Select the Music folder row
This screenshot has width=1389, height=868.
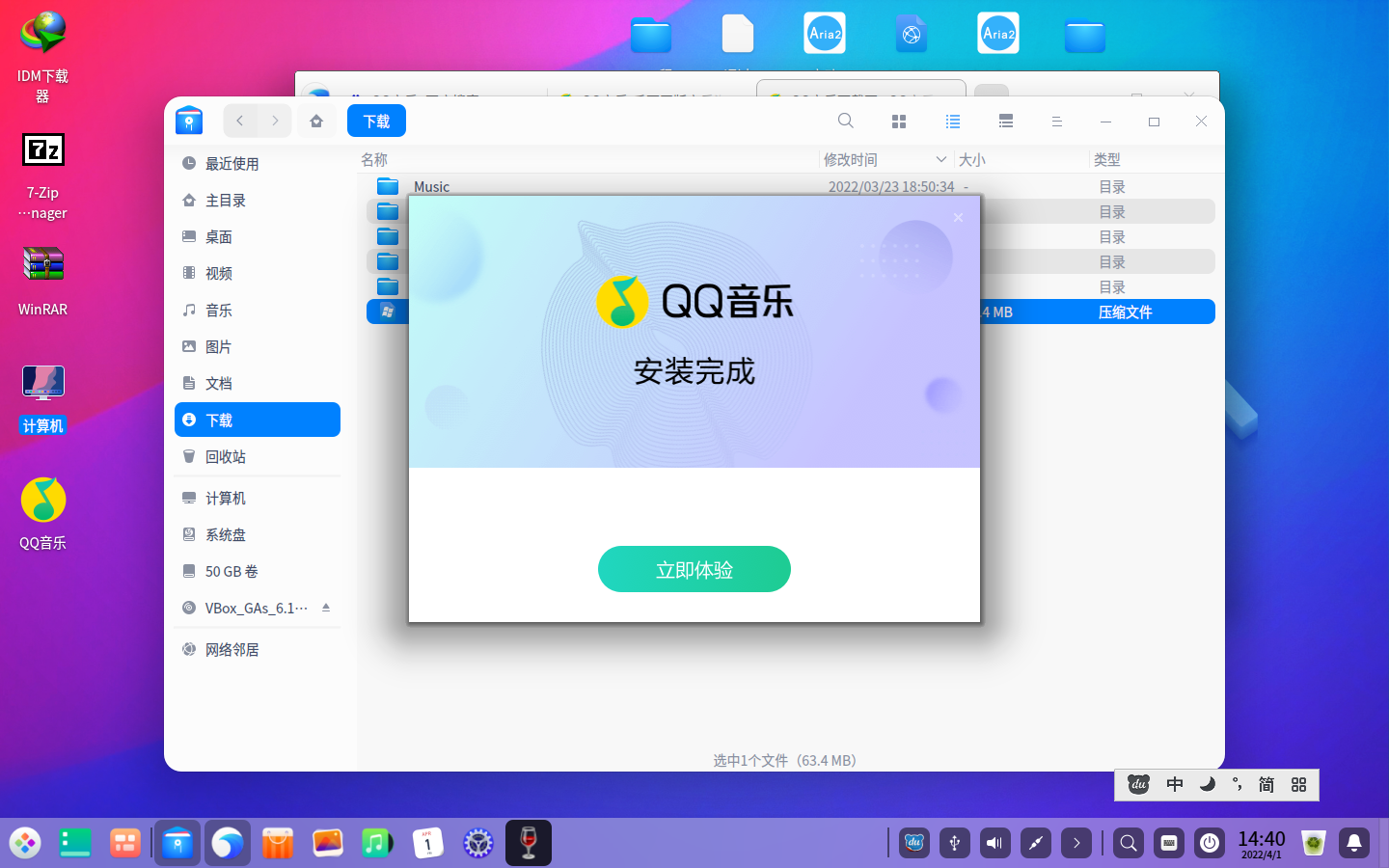[791, 186]
